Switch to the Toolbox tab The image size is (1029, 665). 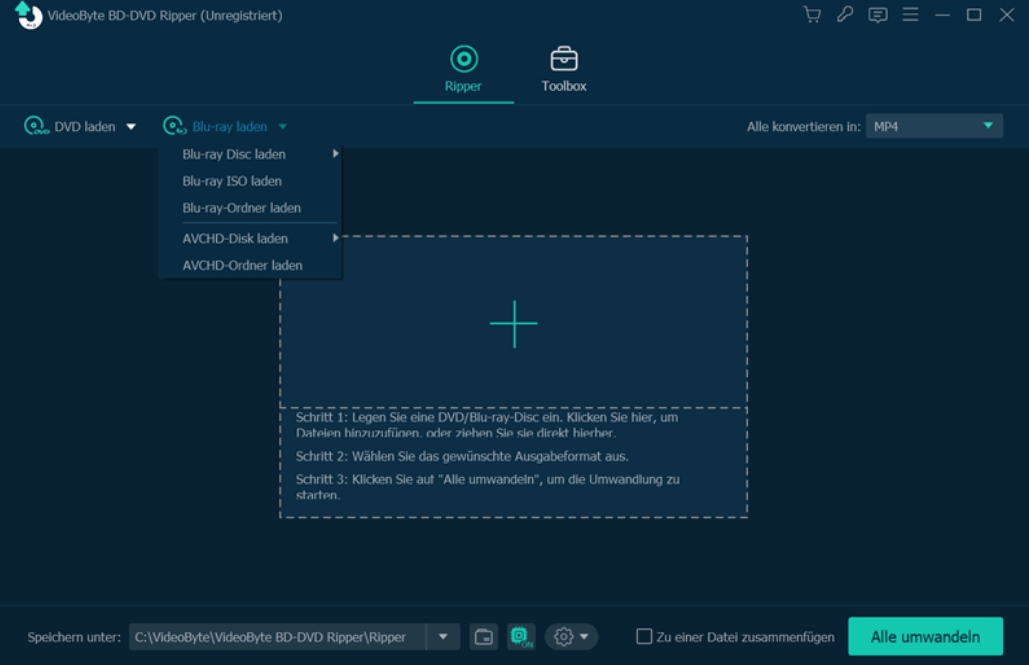[x=564, y=69]
